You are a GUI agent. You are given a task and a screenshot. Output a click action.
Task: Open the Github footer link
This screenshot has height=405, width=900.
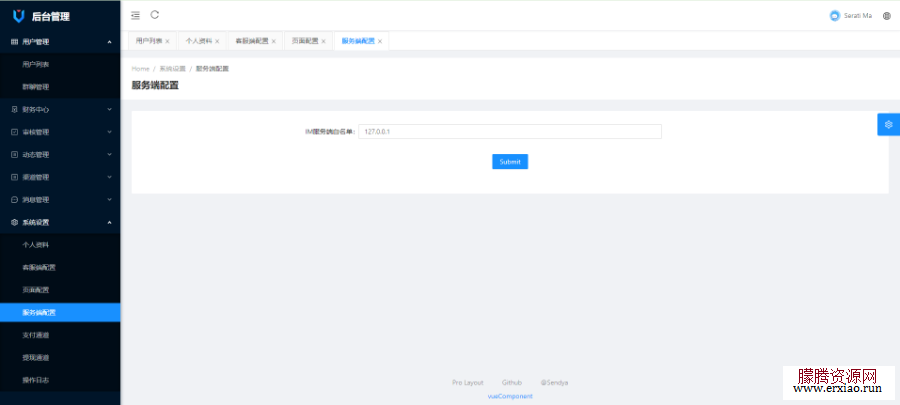[x=511, y=383]
